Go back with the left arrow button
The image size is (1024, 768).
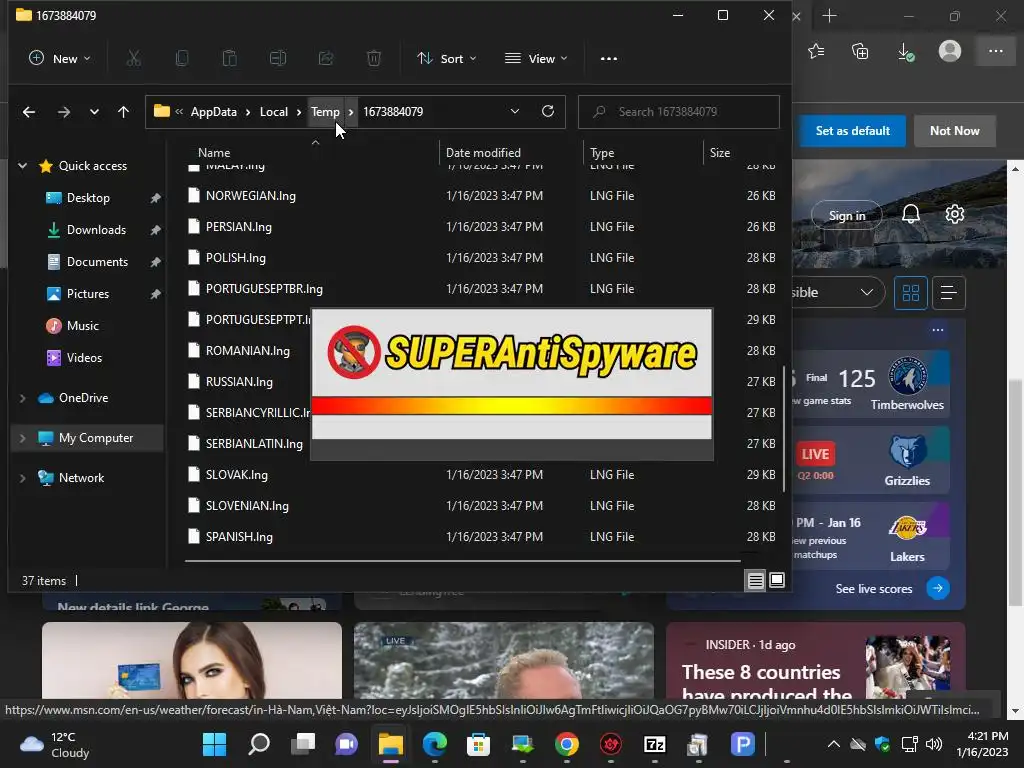(29, 112)
